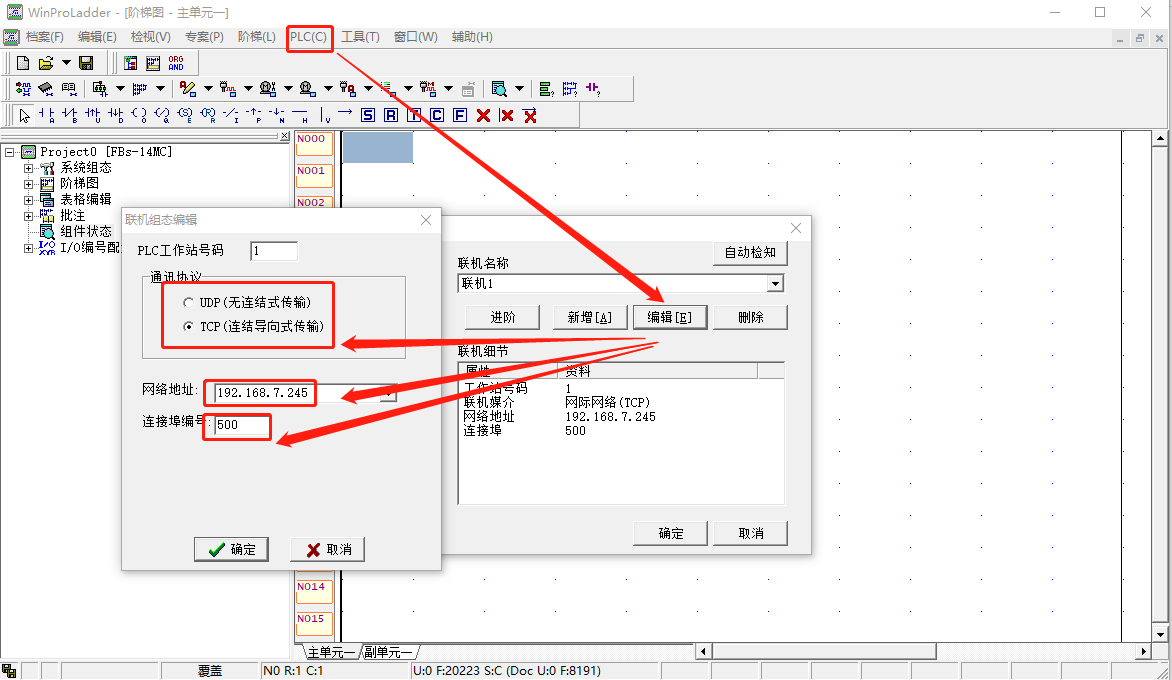The image size is (1172, 680).
Task: Insert inverted output coil Q
Action: [162, 115]
